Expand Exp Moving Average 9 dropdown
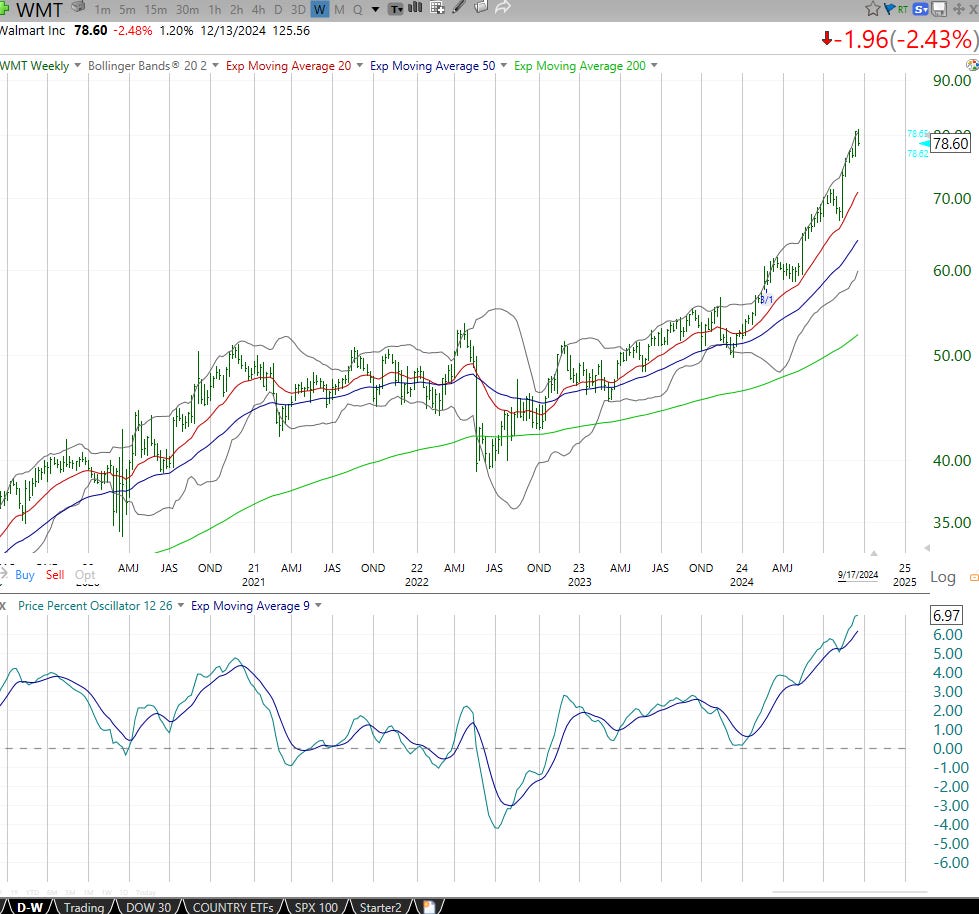 coord(318,605)
